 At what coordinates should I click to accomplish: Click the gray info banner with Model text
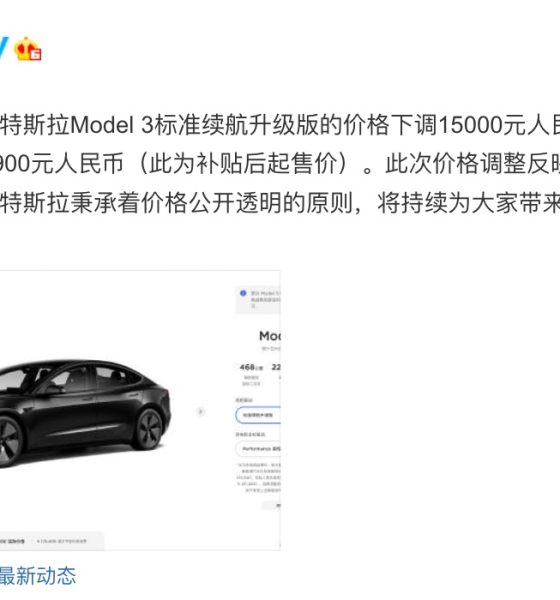[258, 300]
